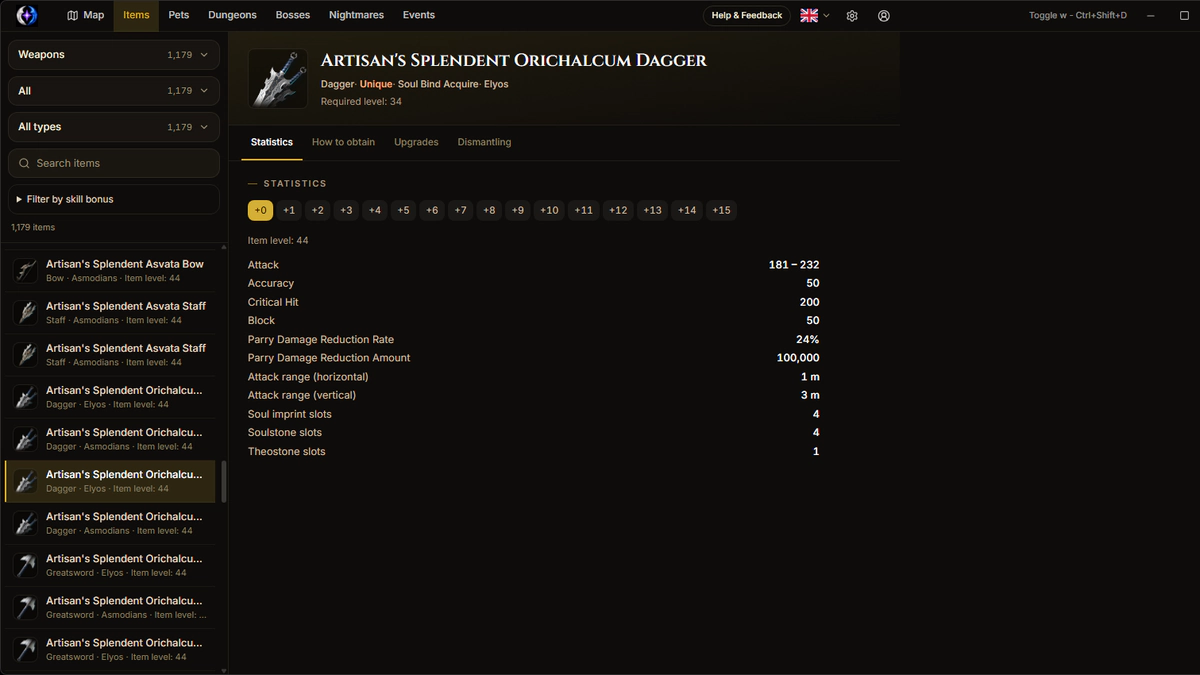The width and height of the screenshot is (1200, 675).
Task: Click the Parry Damage Reduction Amount label
Action: click(x=329, y=358)
